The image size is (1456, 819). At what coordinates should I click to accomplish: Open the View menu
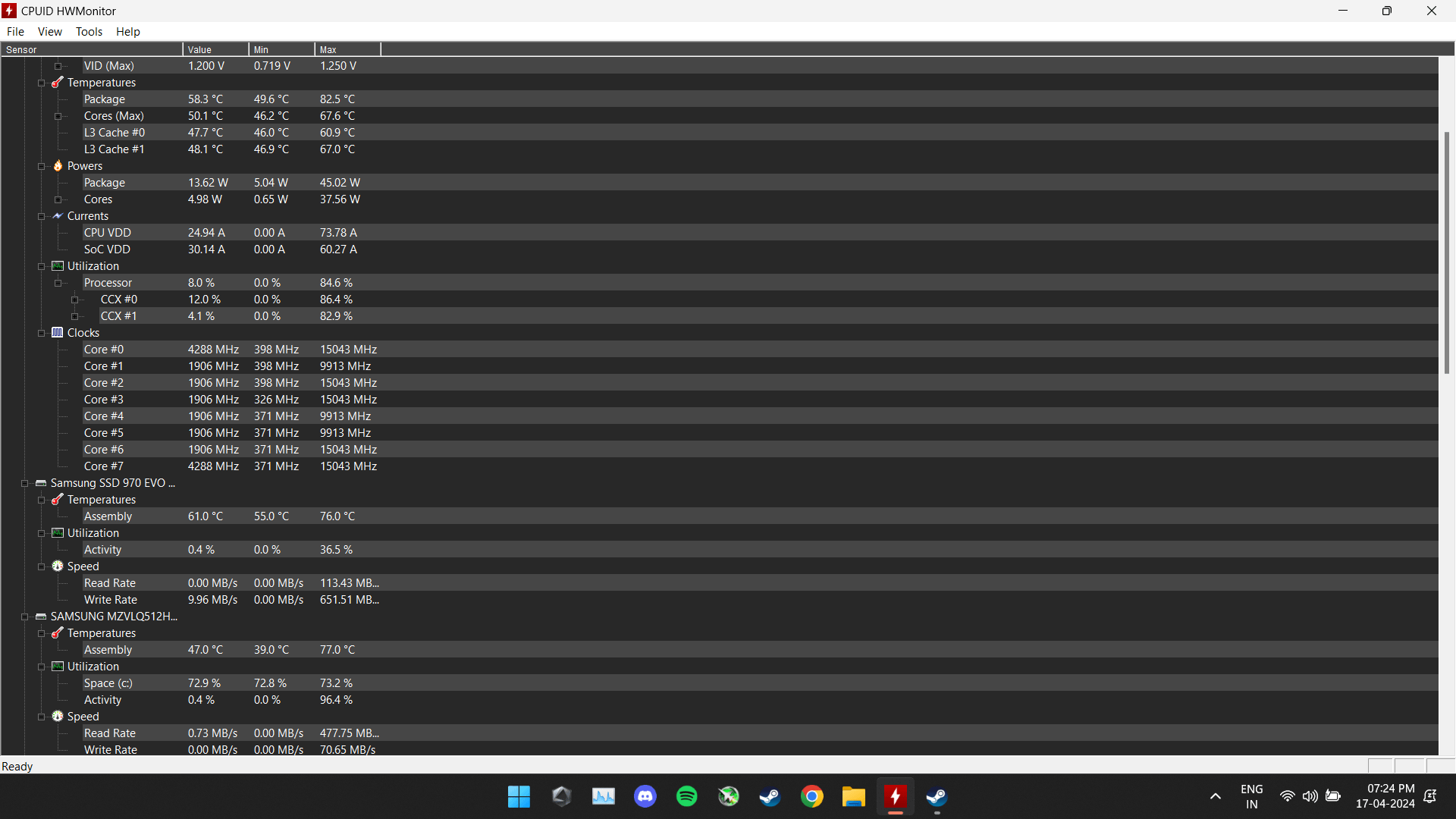[50, 32]
